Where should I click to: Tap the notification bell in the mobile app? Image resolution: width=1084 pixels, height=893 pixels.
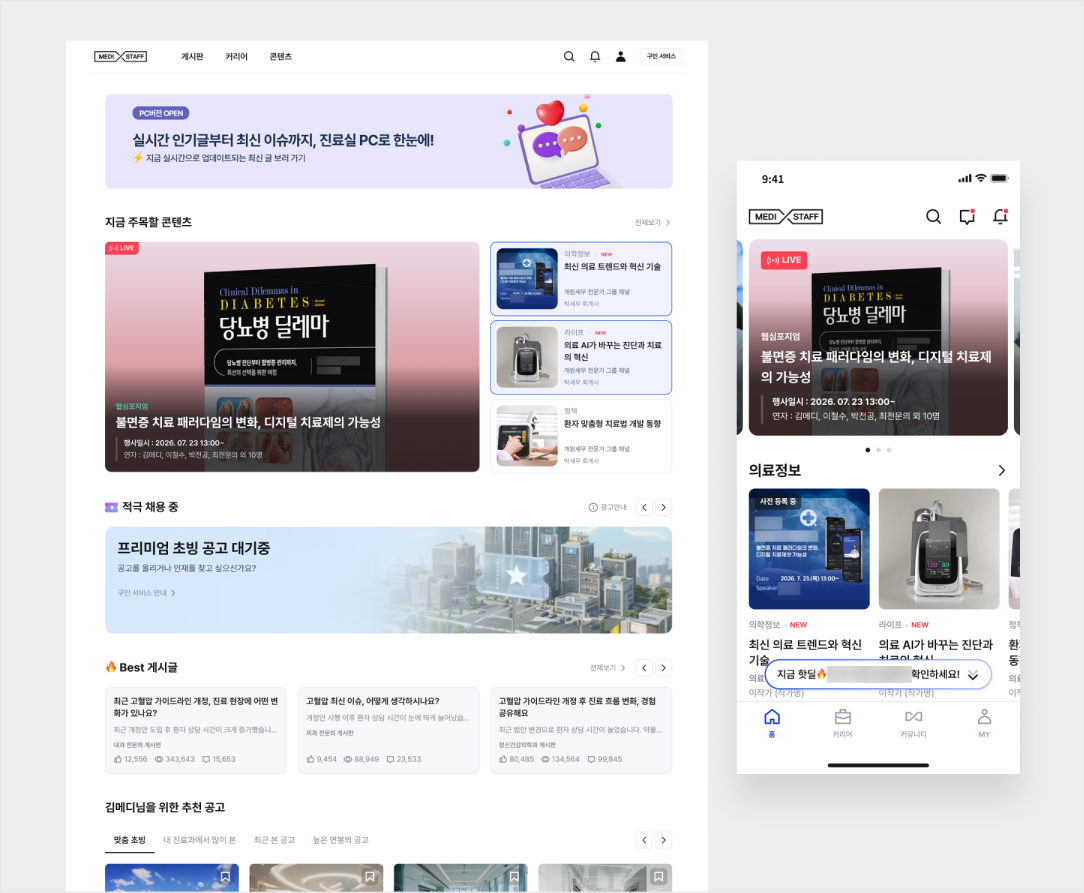(1000, 217)
